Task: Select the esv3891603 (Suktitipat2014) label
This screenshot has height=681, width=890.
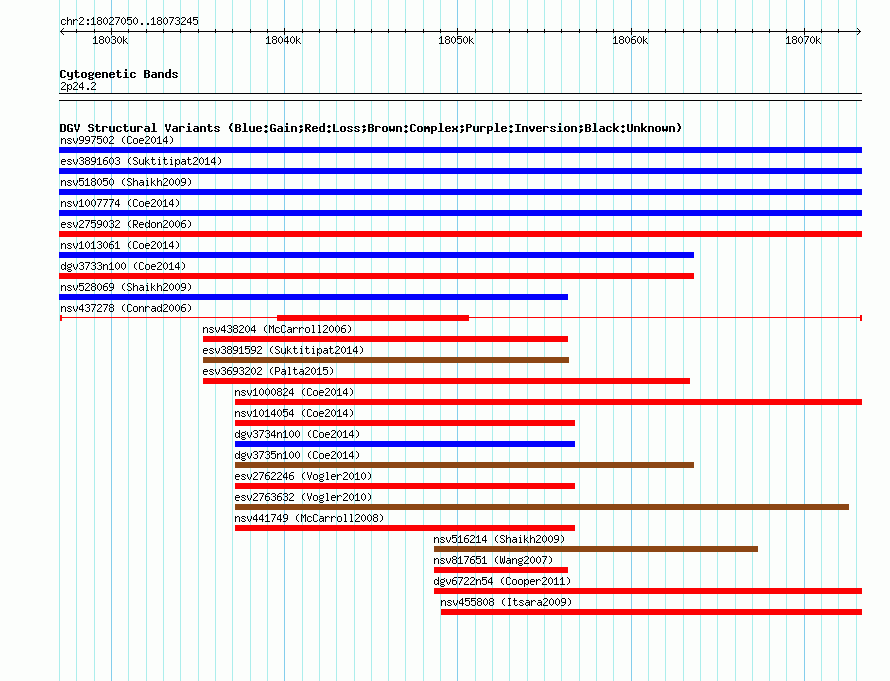Action: point(141,161)
